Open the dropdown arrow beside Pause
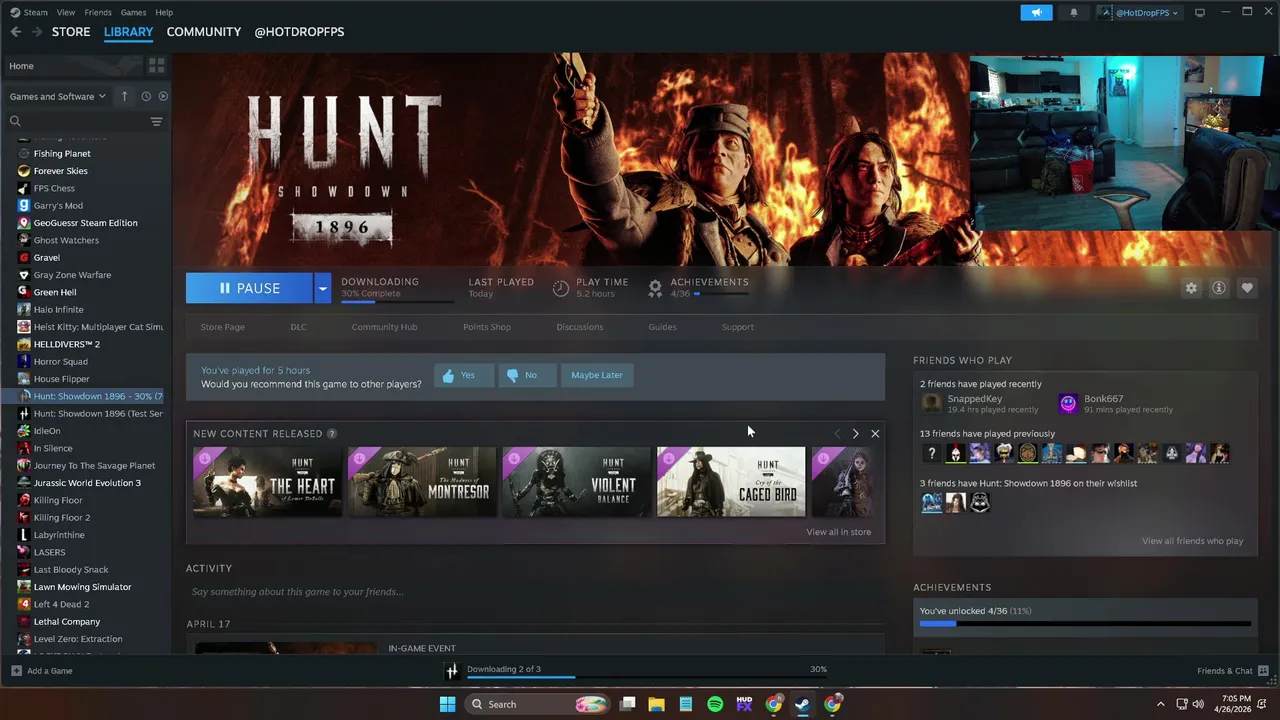This screenshot has width=1280, height=720. pyautogui.click(x=322, y=288)
